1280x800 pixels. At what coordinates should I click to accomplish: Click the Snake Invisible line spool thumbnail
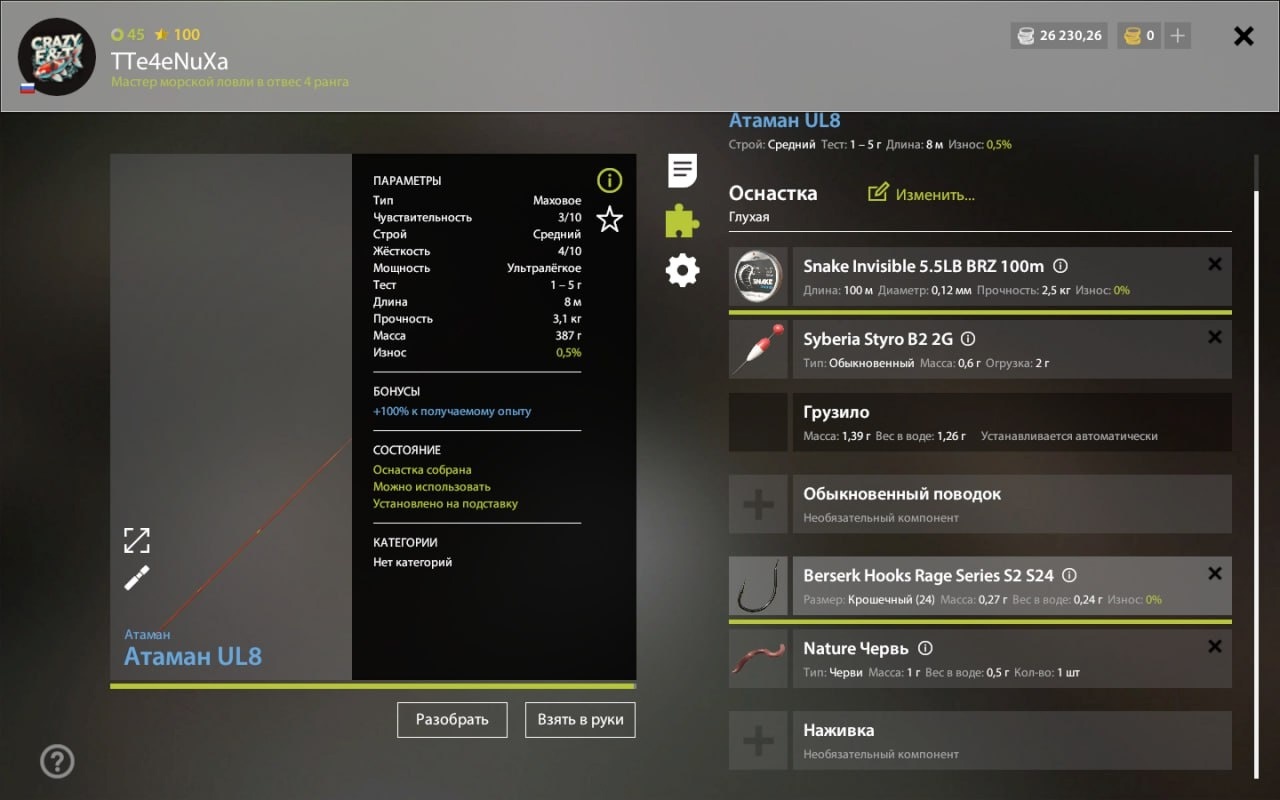point(758,277)
